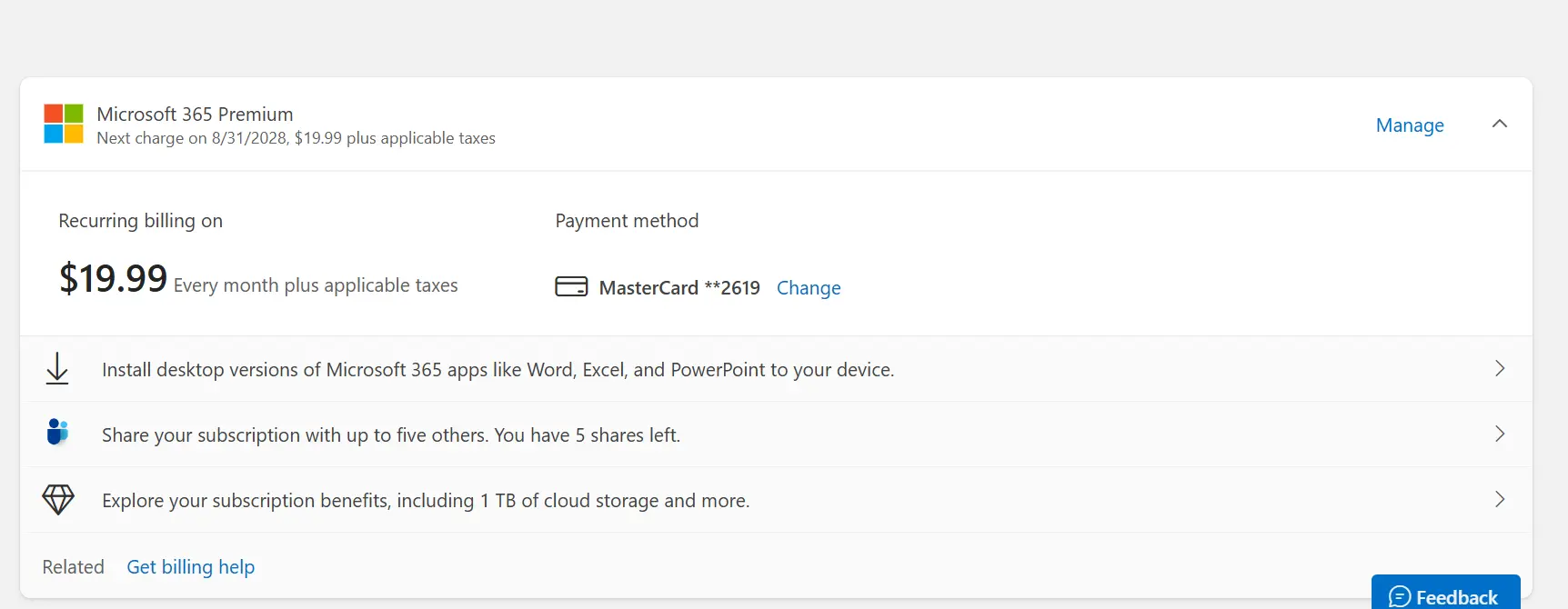Click the $19.99 price amount

point(113,278)
